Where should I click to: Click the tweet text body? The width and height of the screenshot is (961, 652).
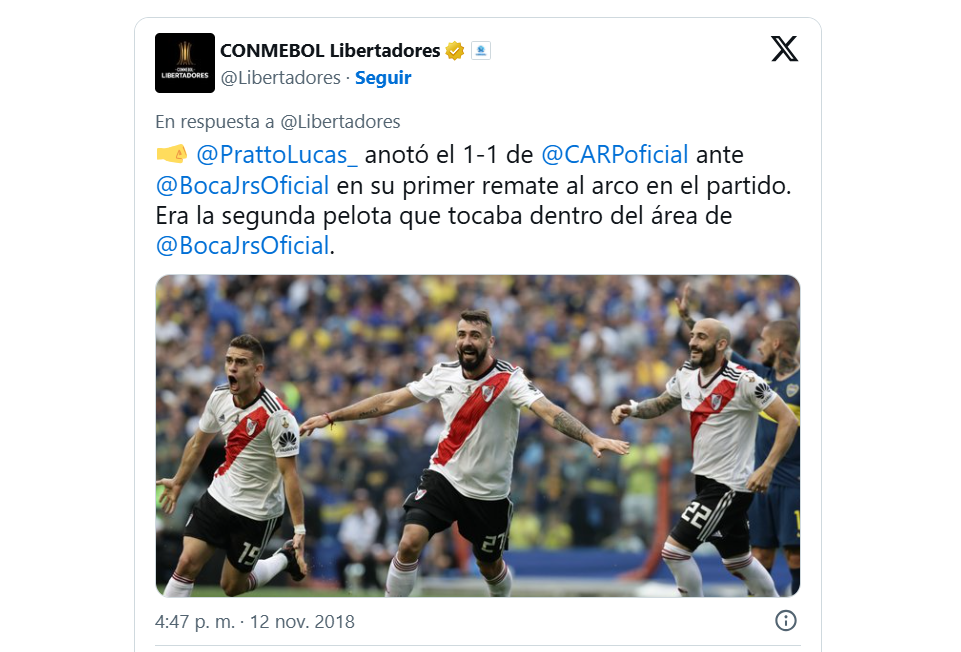point(474,200)
